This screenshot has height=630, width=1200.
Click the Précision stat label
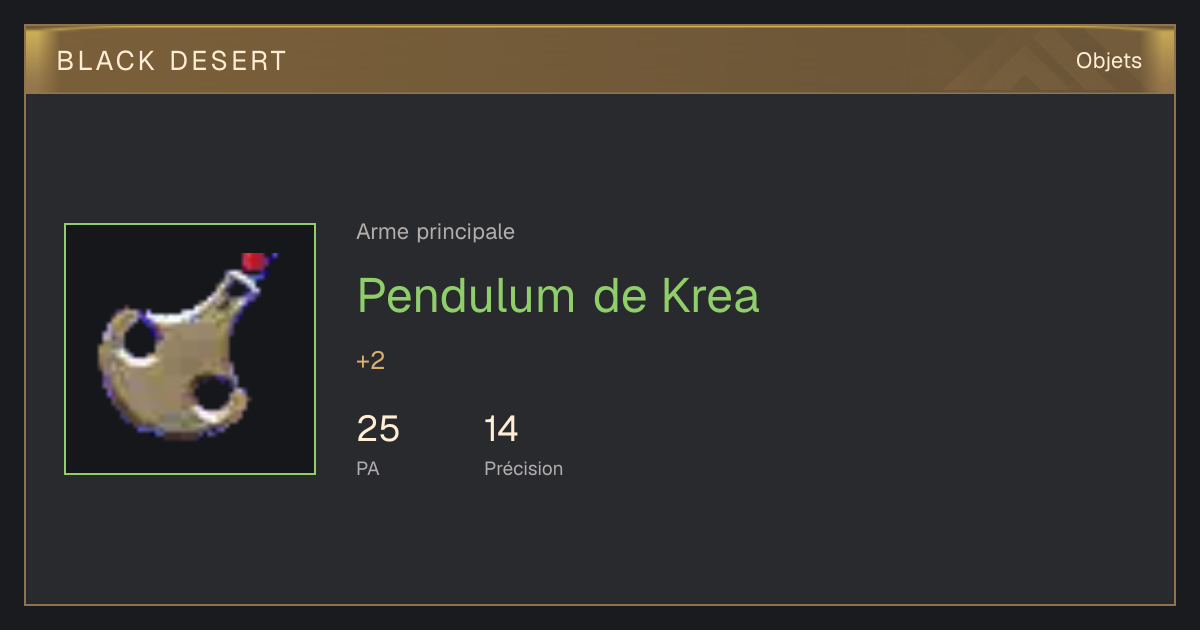click(x=523, y=468)
